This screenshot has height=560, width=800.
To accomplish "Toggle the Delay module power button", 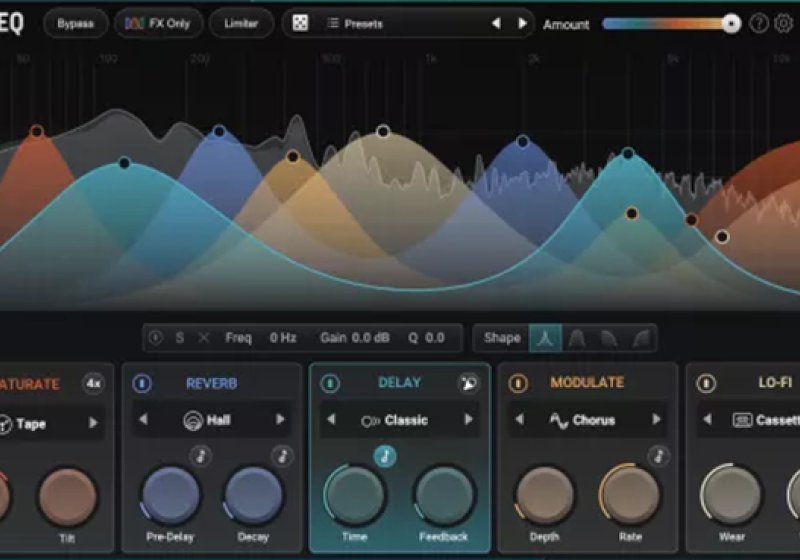I will tap(330, 383).
